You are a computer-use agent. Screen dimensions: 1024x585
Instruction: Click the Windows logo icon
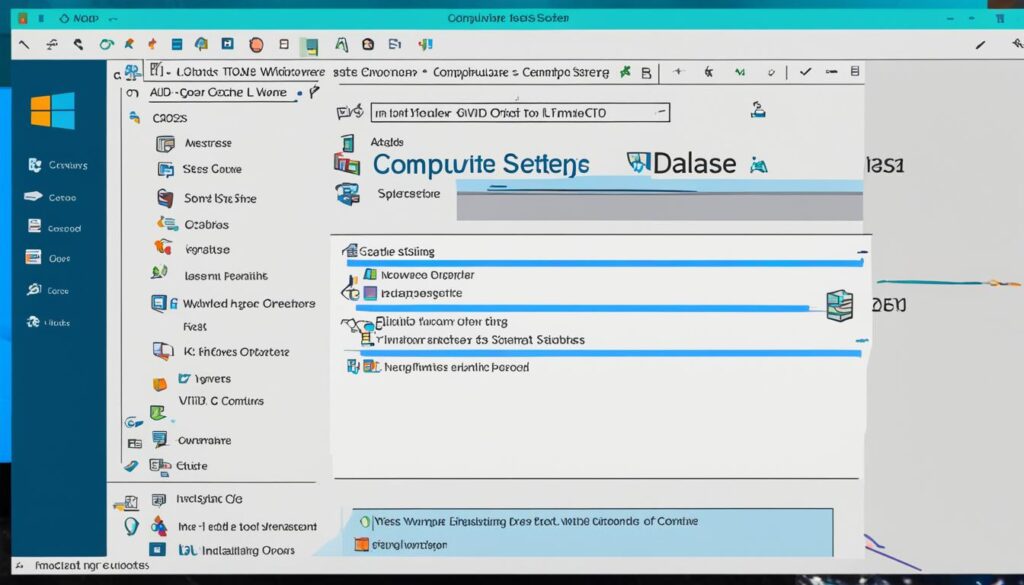(x=52, y=109)
